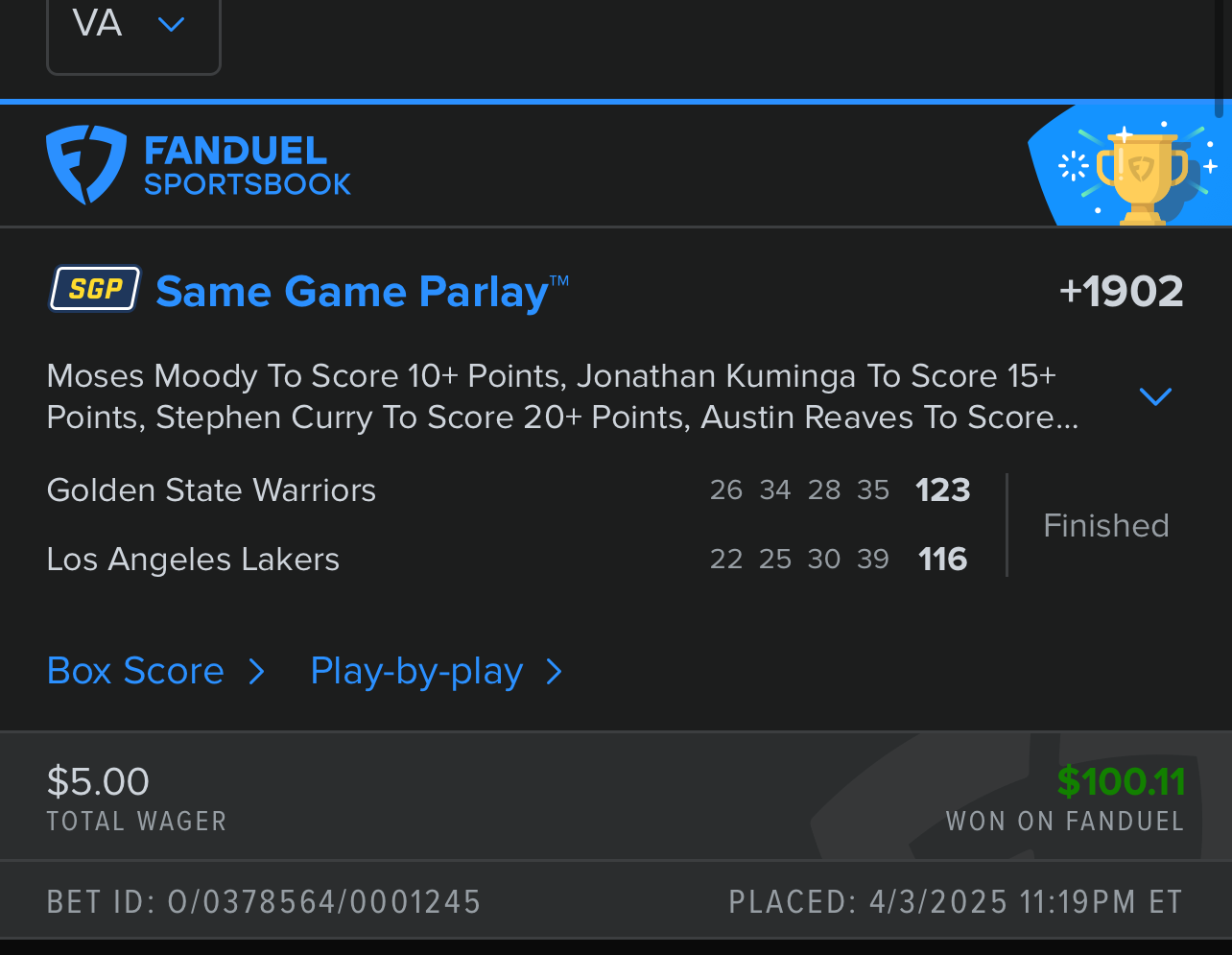Click the $100.11 winnings amount
This screenshot has height=955, width=1232.
coord(1120,782)
